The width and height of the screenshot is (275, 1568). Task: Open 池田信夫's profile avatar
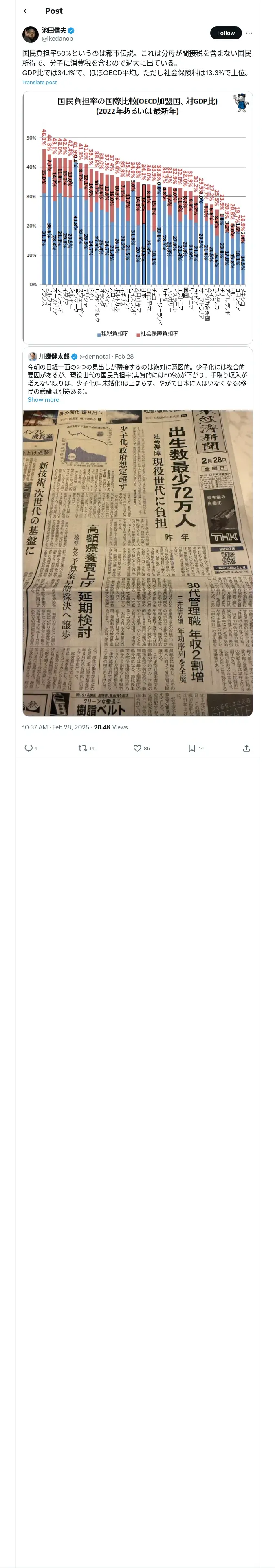(x=31, y=34)
